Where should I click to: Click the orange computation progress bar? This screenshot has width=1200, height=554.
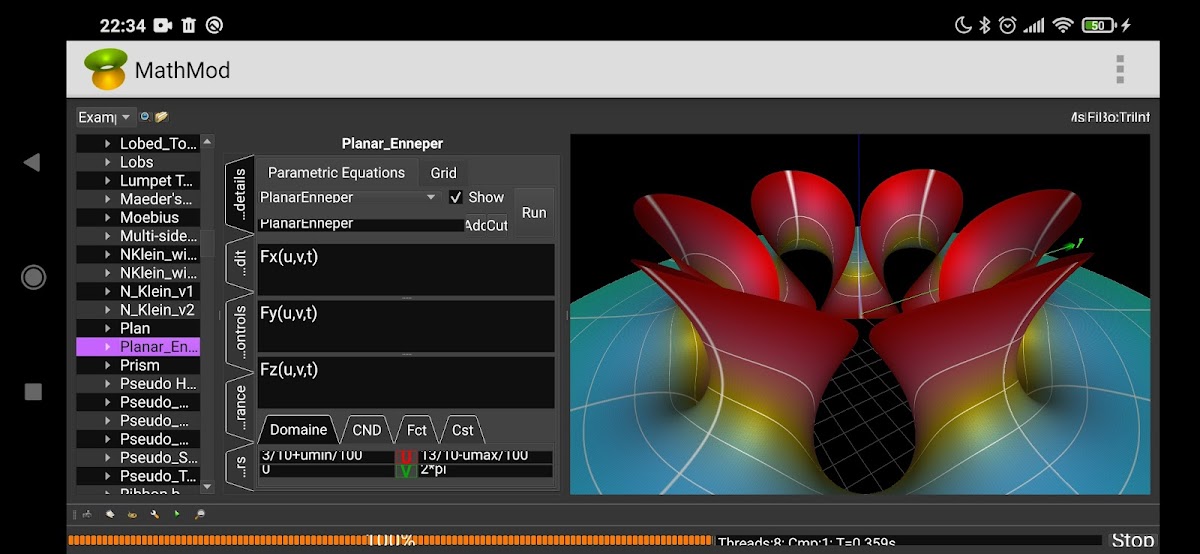[x=390, y=541]
